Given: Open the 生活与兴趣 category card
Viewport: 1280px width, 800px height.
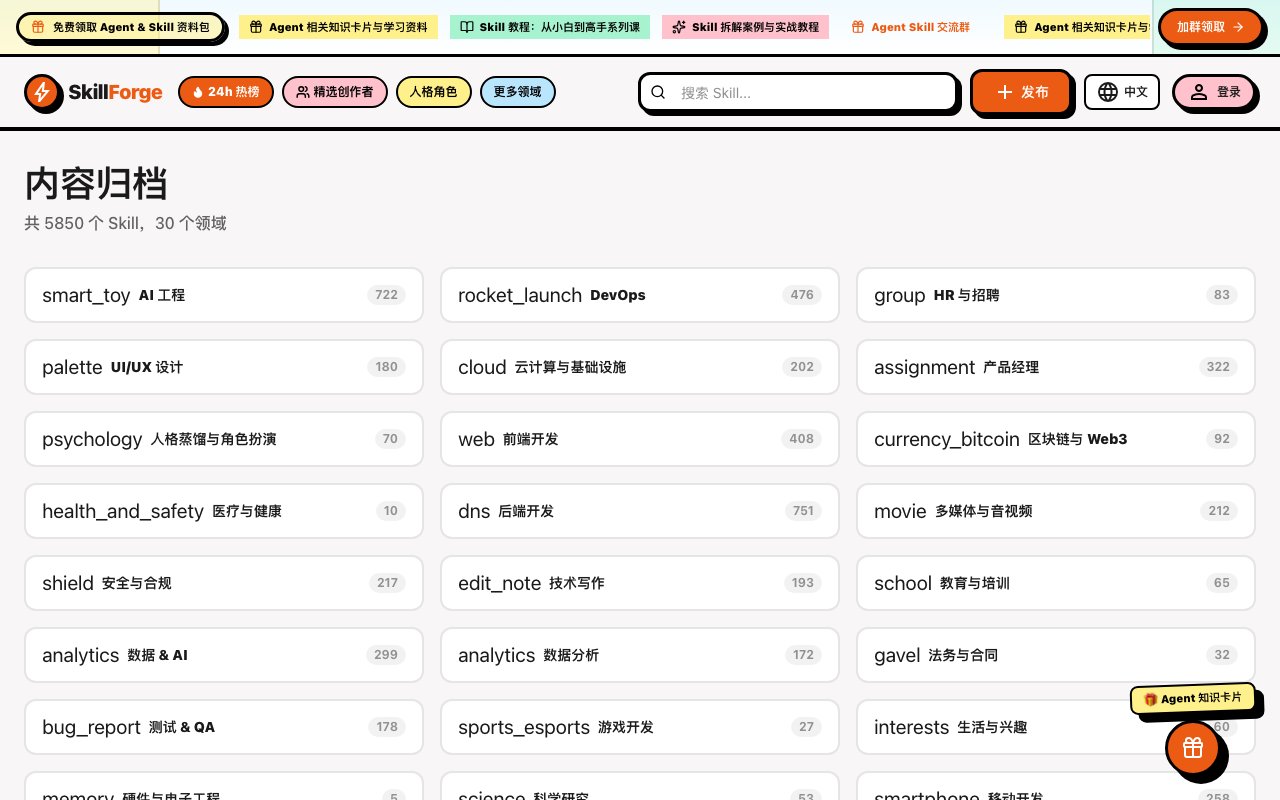Looking at the screenshot, I should [1056, 727].
